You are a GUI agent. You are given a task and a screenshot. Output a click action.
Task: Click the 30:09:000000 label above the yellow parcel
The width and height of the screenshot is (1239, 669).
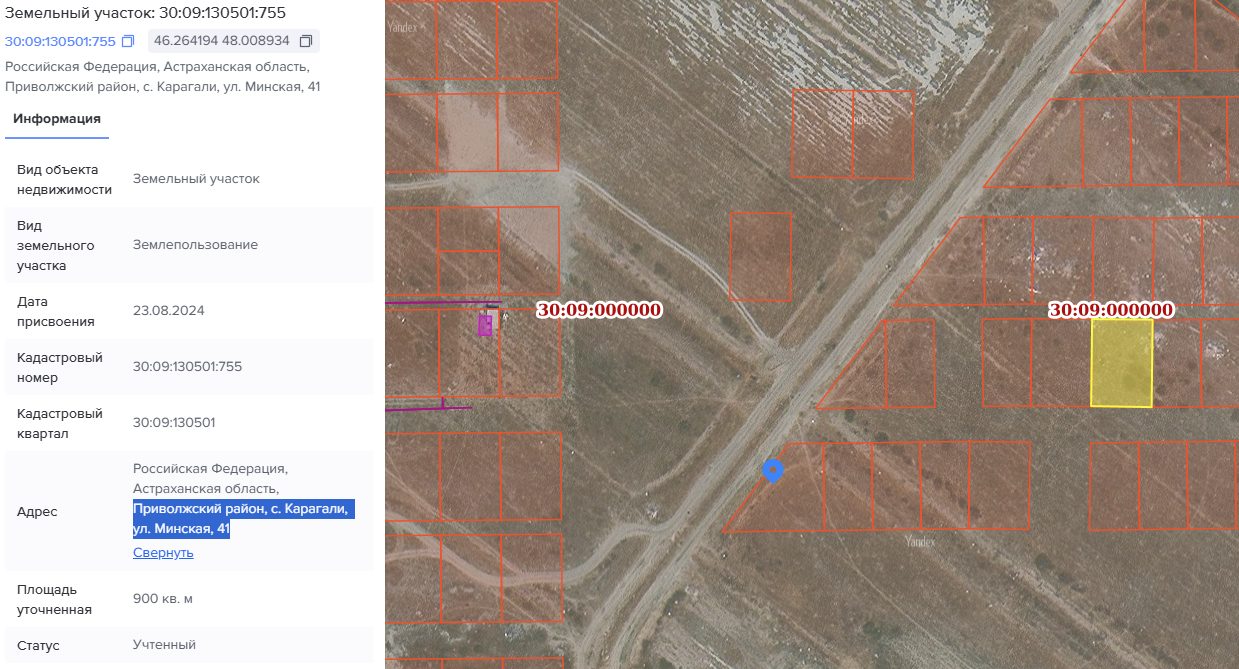pos(1111,310)
